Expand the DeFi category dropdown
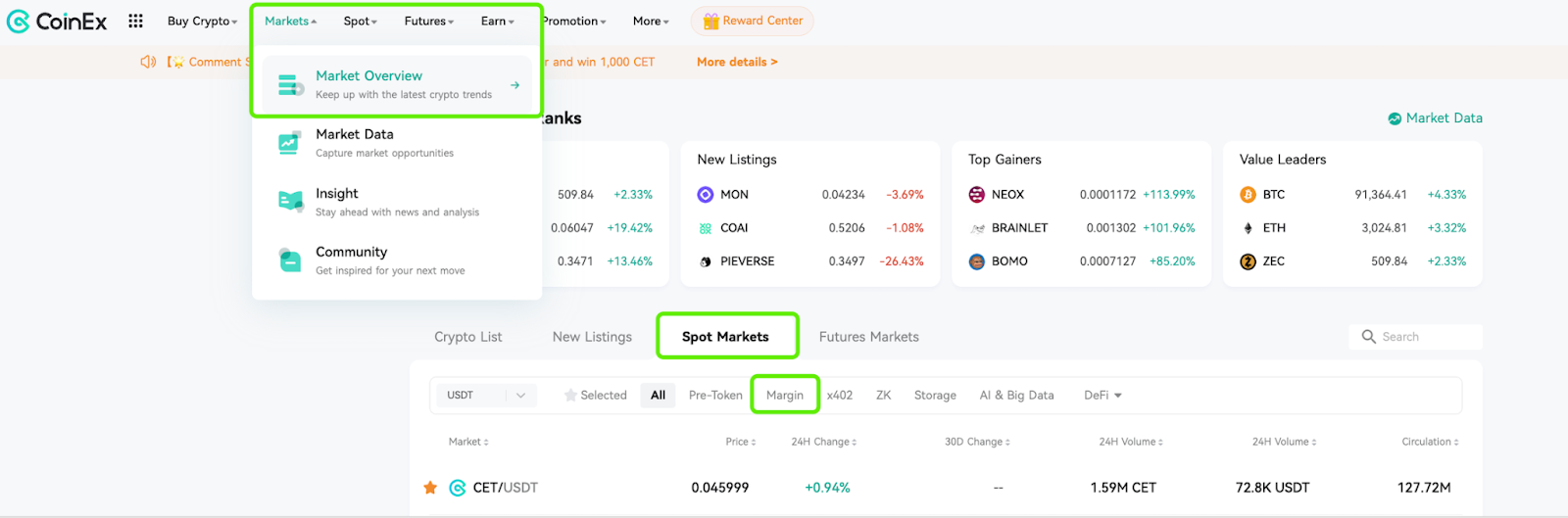 (1102, 396)
